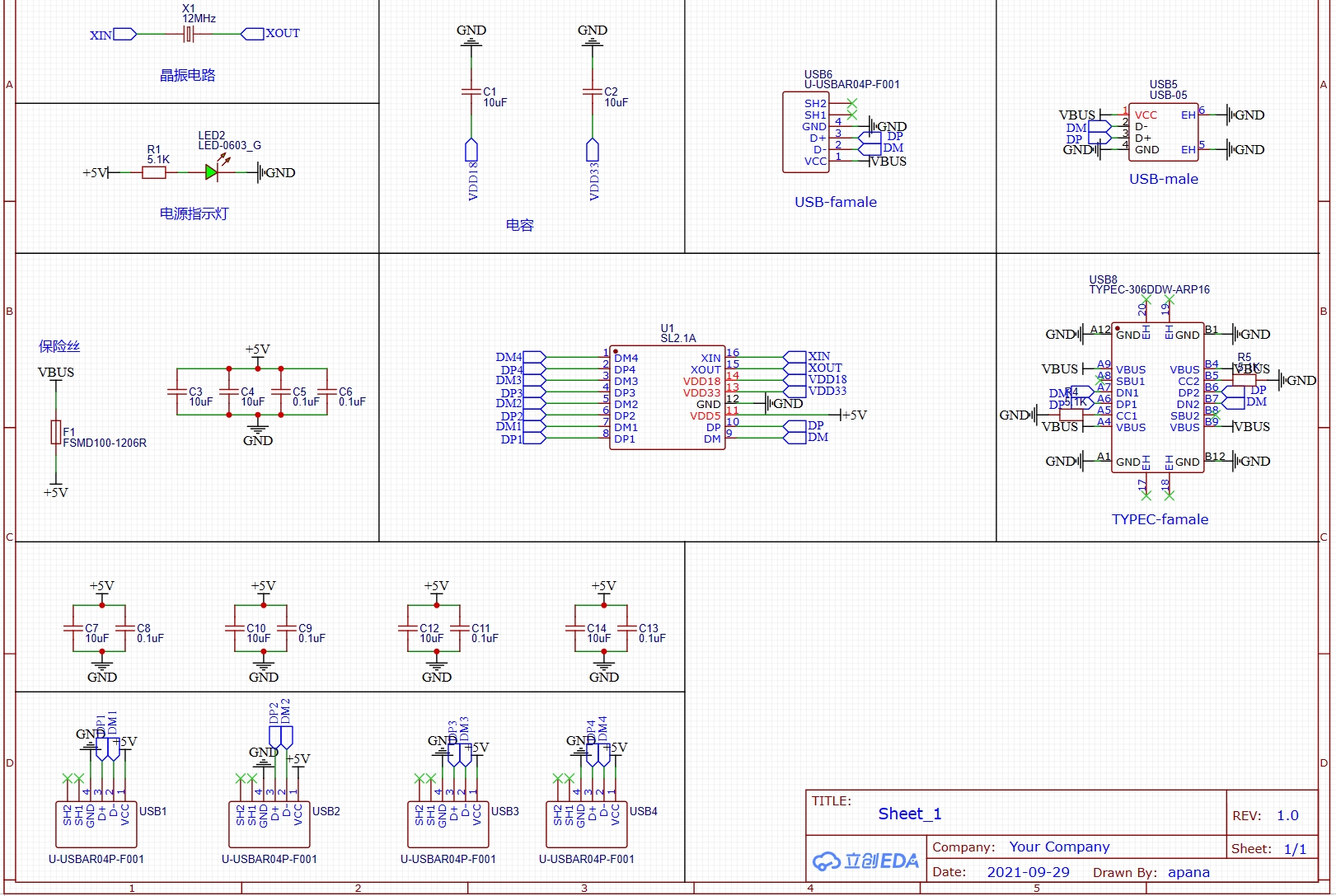Select the date 2021-09-29 field

(x=1028, y=872)
